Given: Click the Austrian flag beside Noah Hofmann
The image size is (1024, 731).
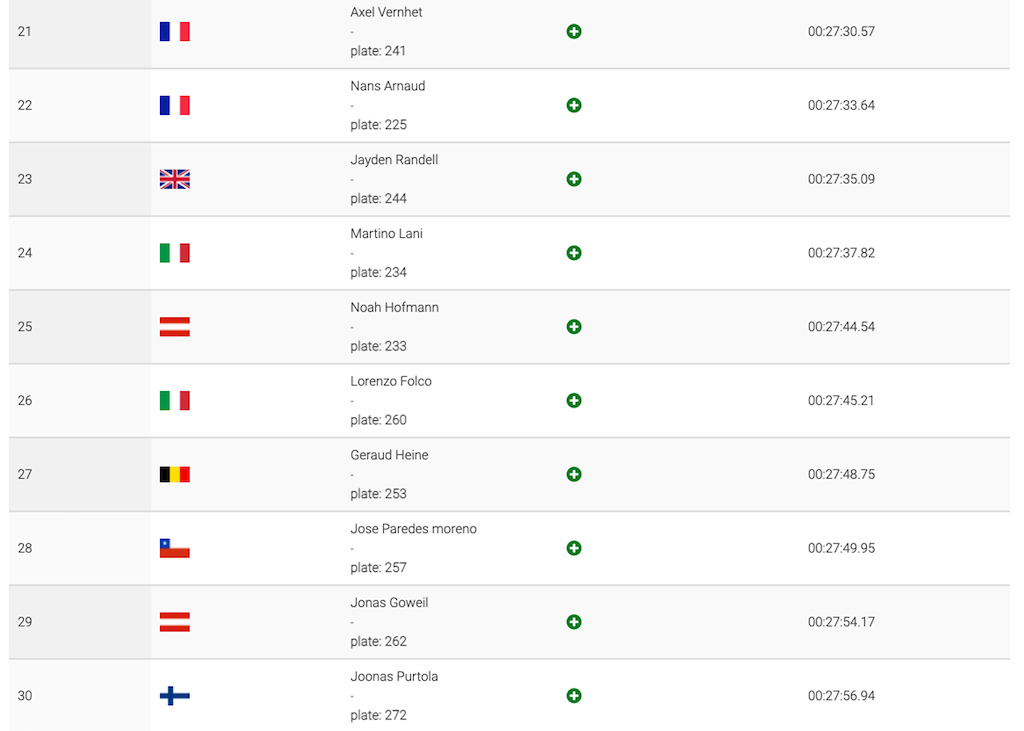Looking at the screenshot, I should (174, 327).
